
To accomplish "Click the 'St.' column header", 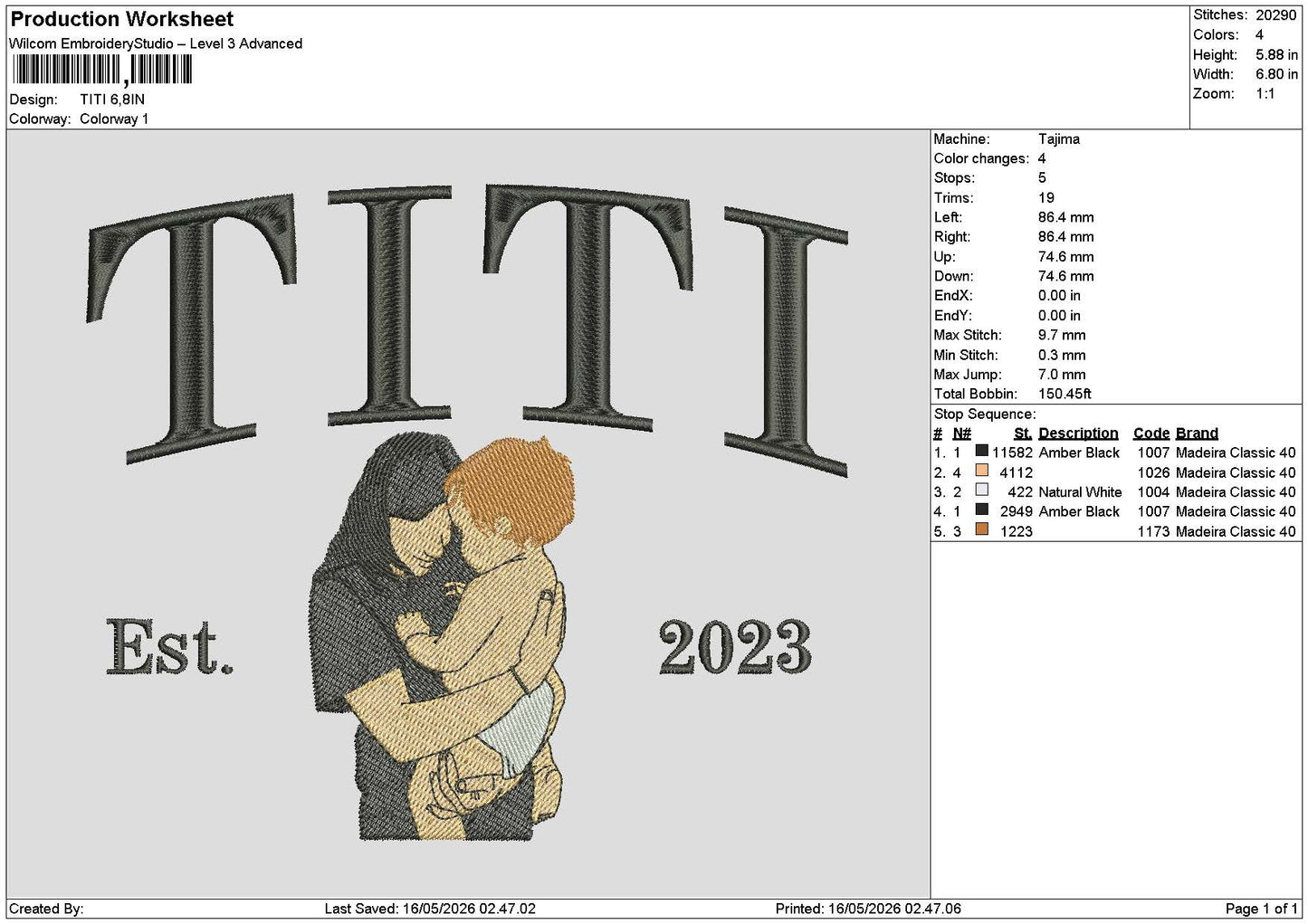I will click(1023, 433).
